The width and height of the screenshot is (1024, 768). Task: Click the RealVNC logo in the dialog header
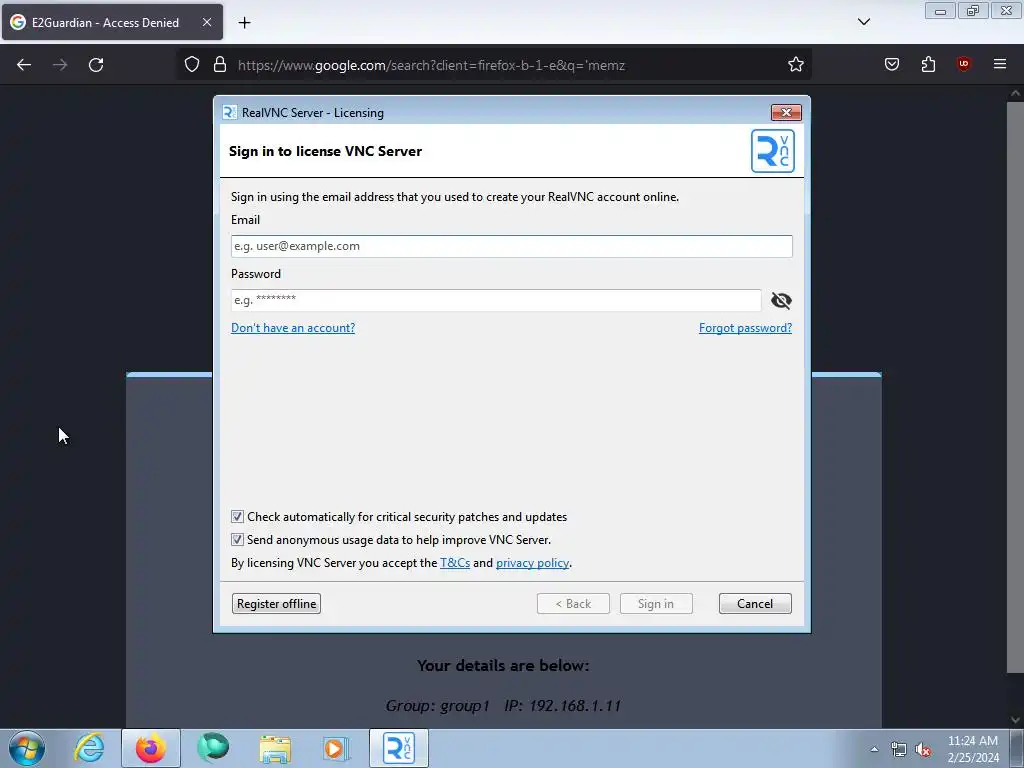point(773,151)
